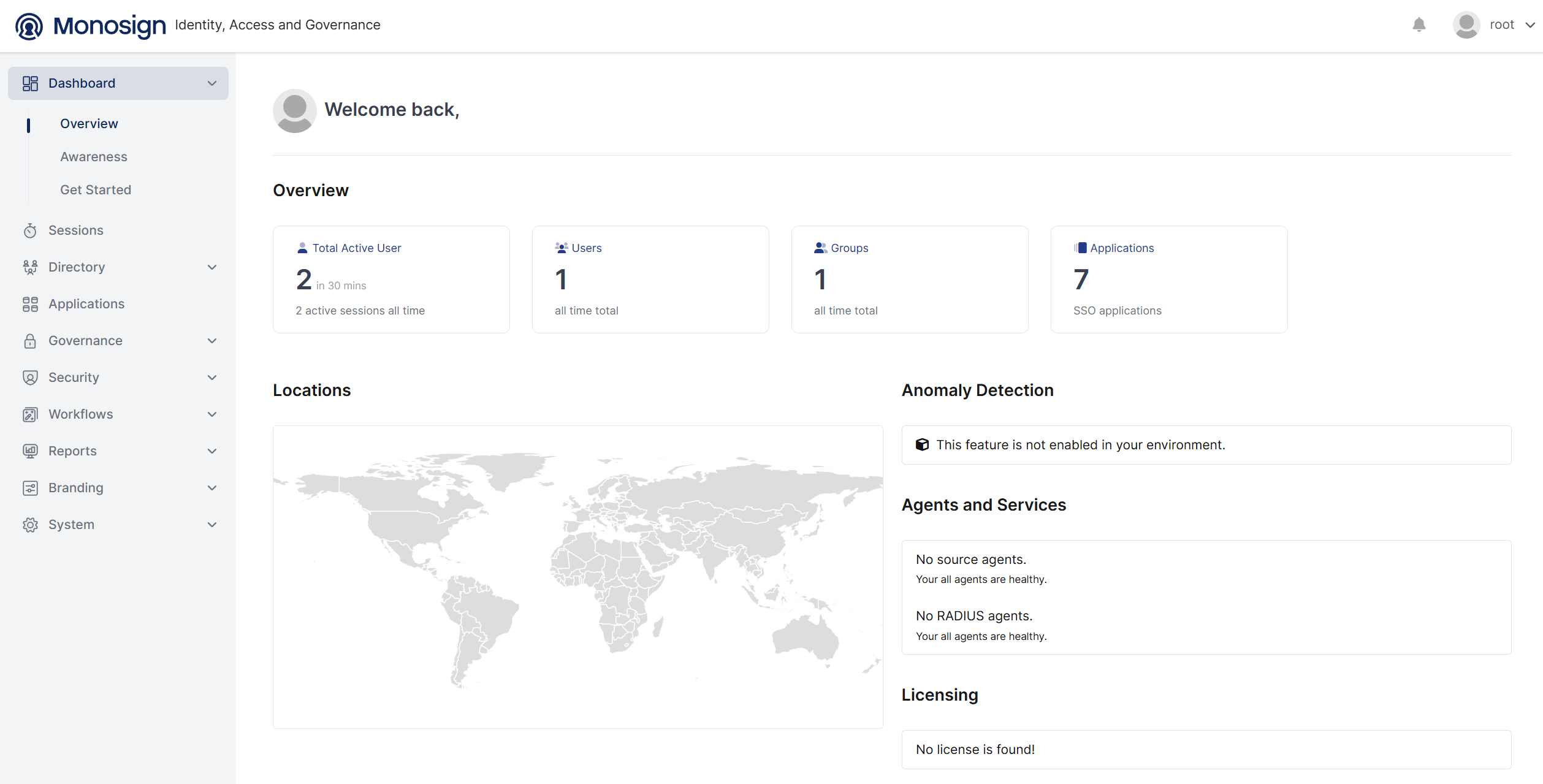Expand the Directory menu chevron

[x=212, y=267]
